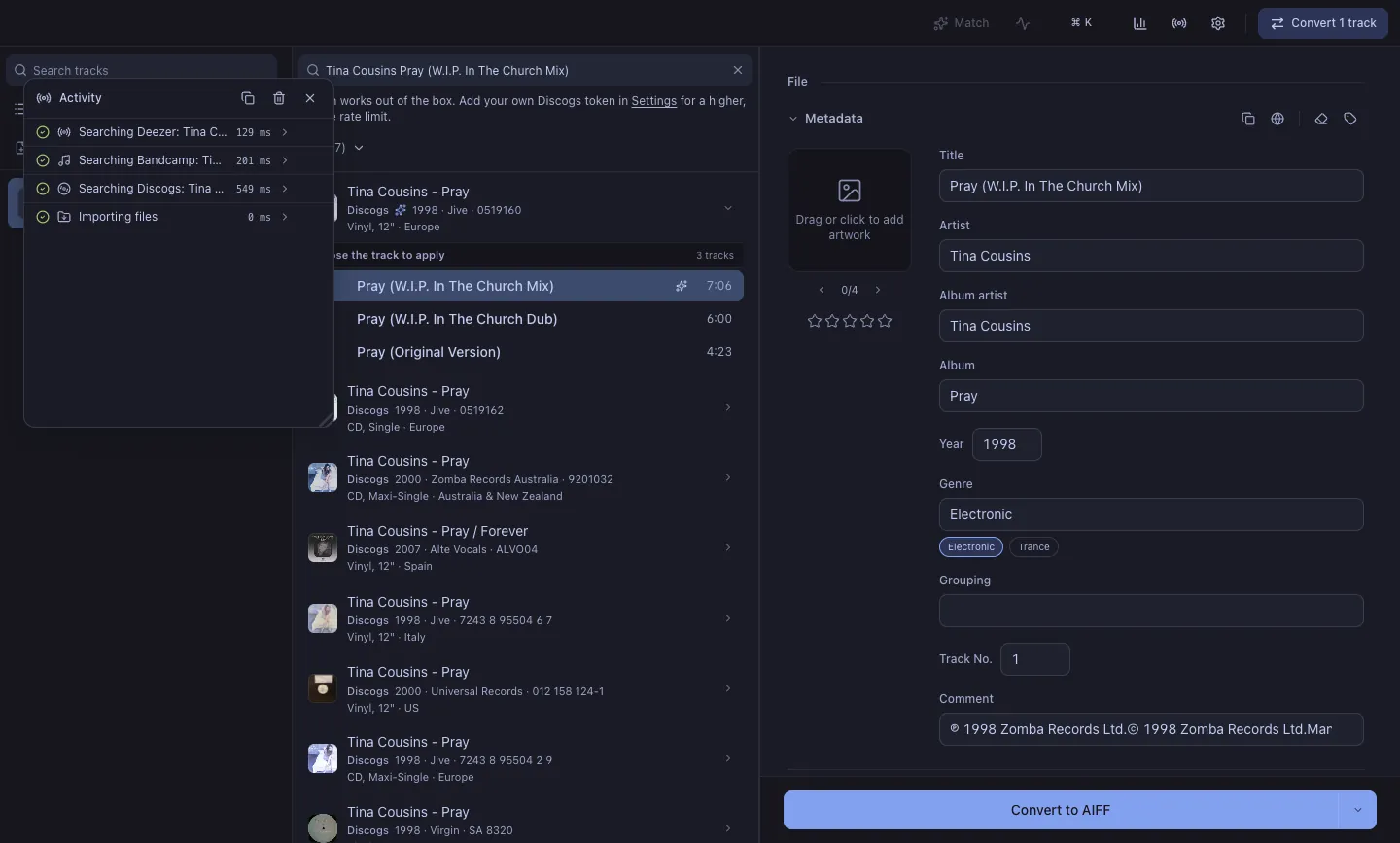Open the Settings link in the Discogs notice
The height and width of the screenshot is (843, 1400).
pos(653,101)
